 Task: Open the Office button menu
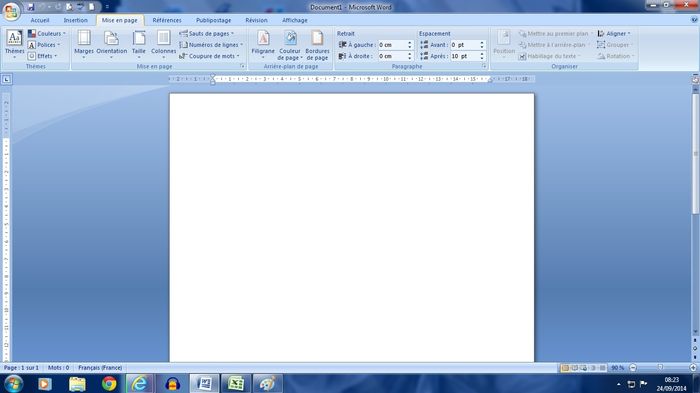(x=11, y=11)
